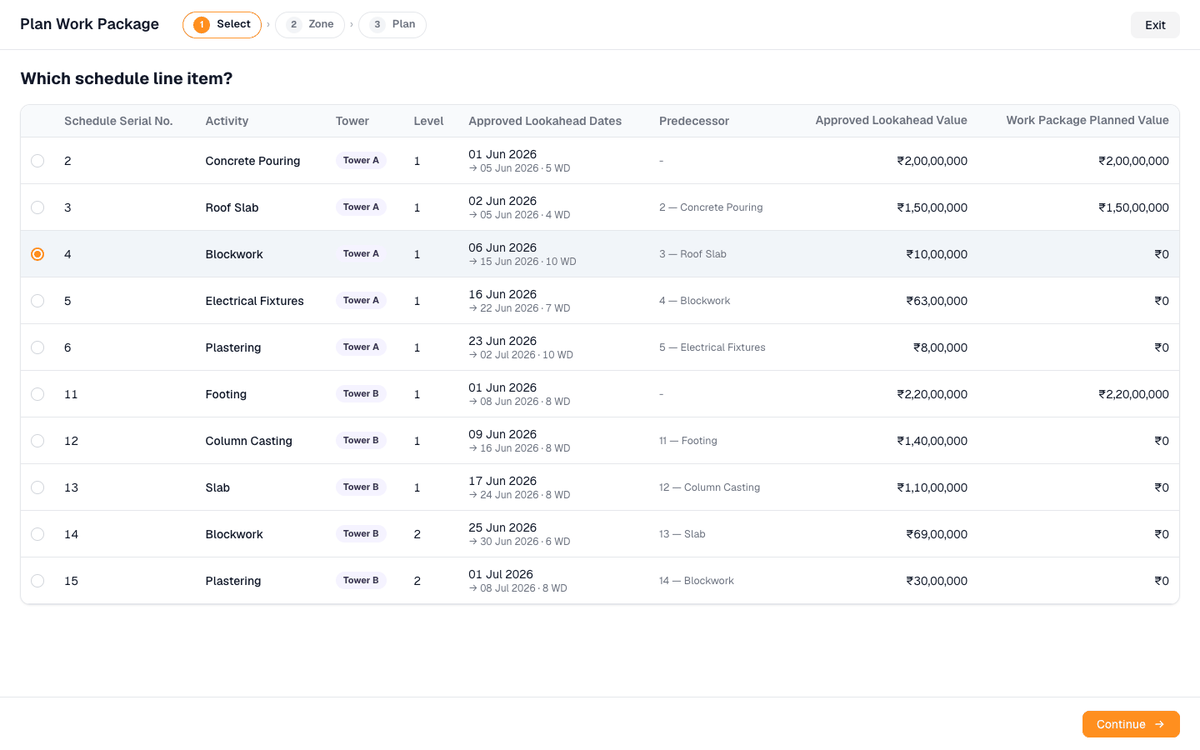Click the date 06 Jun 2026

coord(502,248)
